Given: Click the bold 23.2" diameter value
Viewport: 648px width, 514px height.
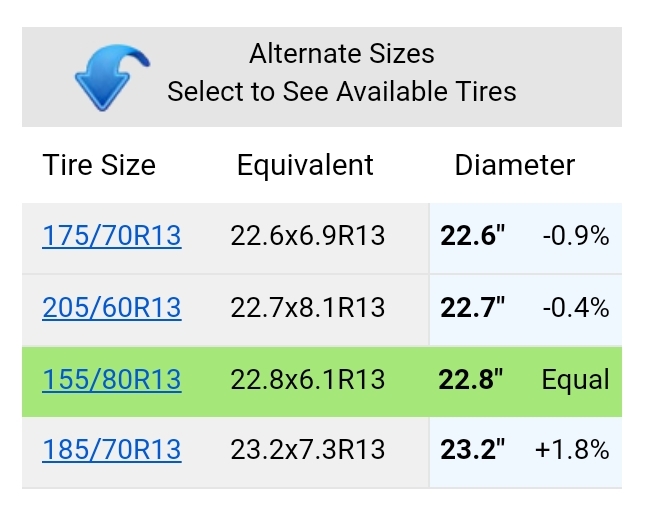Looking at the screenshot, I should click(x=473, y=450).
